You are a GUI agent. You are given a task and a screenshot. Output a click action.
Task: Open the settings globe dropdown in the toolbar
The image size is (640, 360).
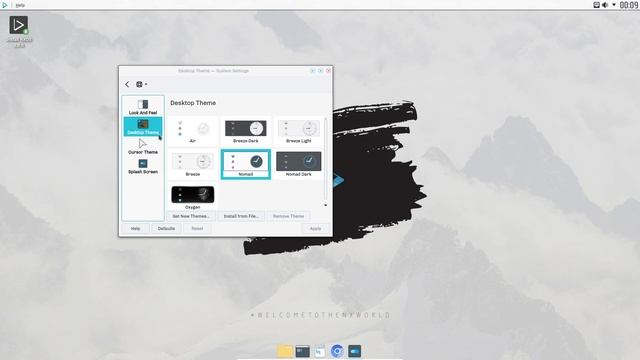pos(141,84)
